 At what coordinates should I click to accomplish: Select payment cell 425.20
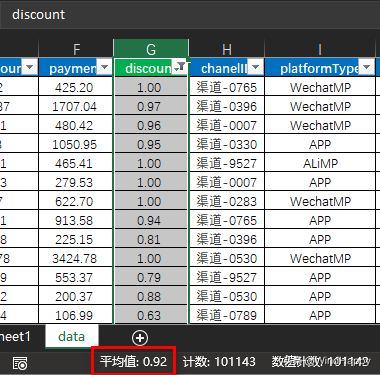[x=76, y=87]
